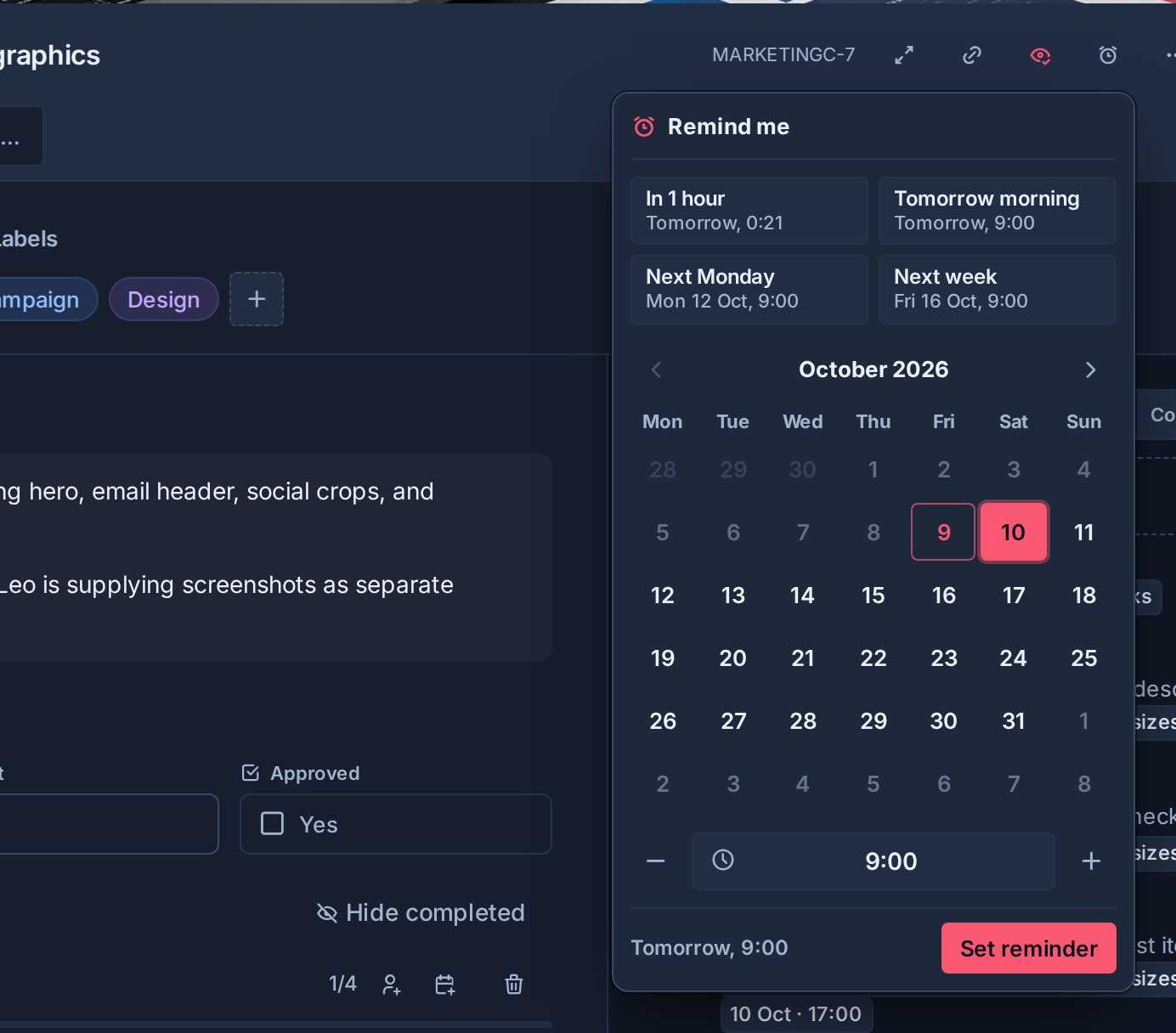Open the reminder alarm clock icon
The height and width of the screenshot is (1033, 1176).
pos(1108,55)
